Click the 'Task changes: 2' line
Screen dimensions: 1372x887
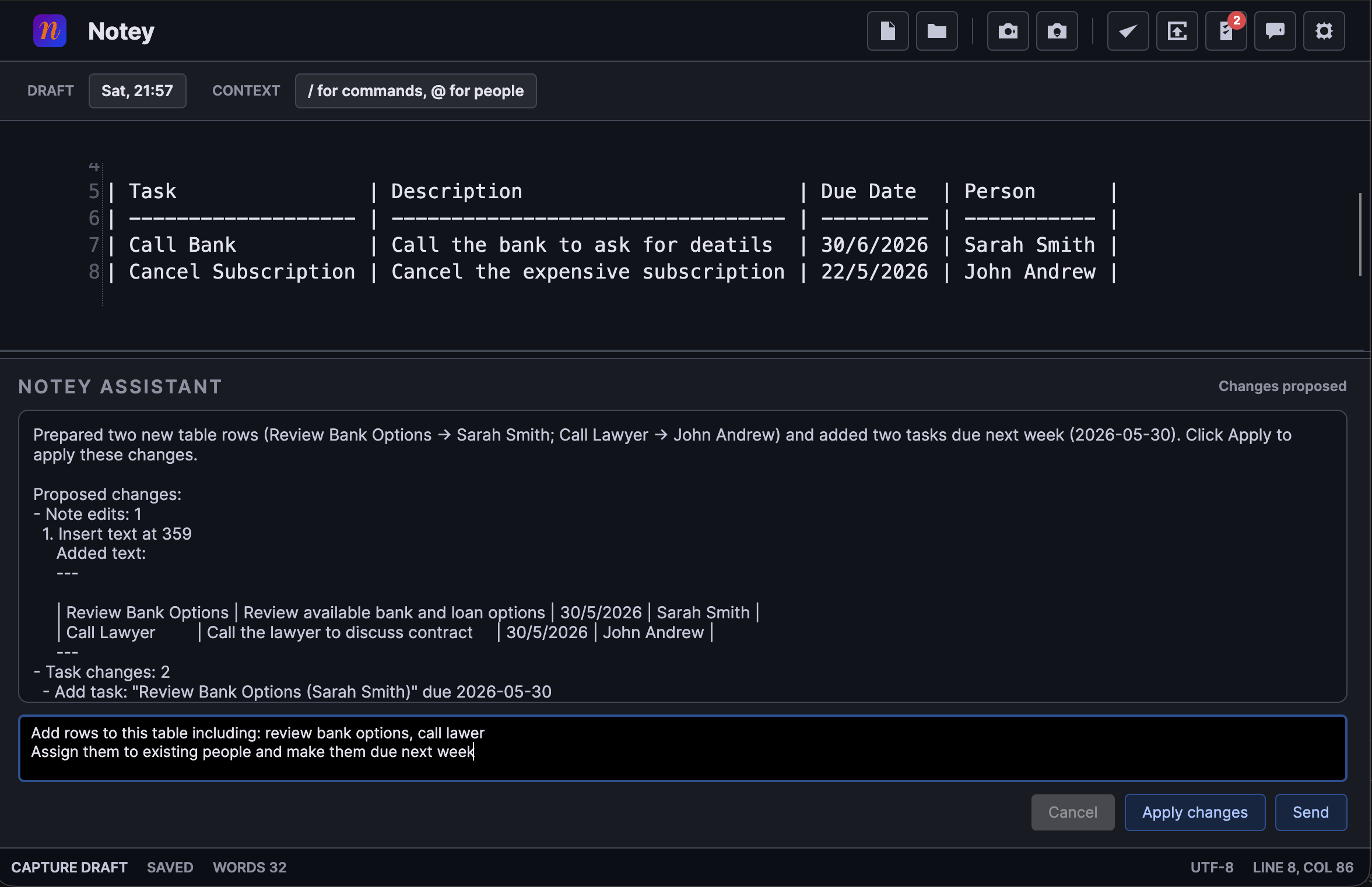pyautogui.click(x=102, y=672)
